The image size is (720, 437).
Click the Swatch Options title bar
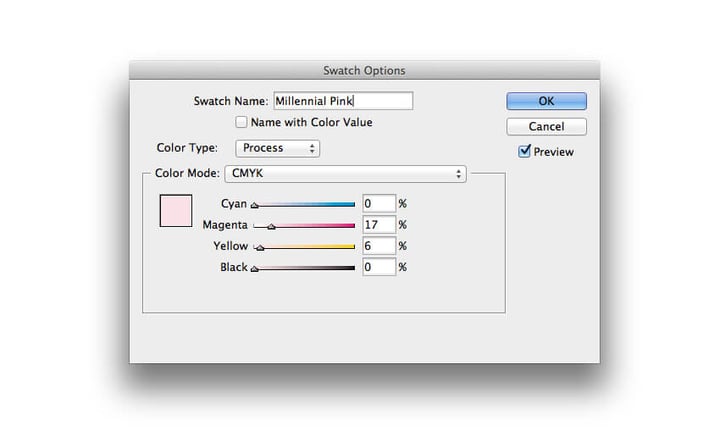click(x=364, y=70)
